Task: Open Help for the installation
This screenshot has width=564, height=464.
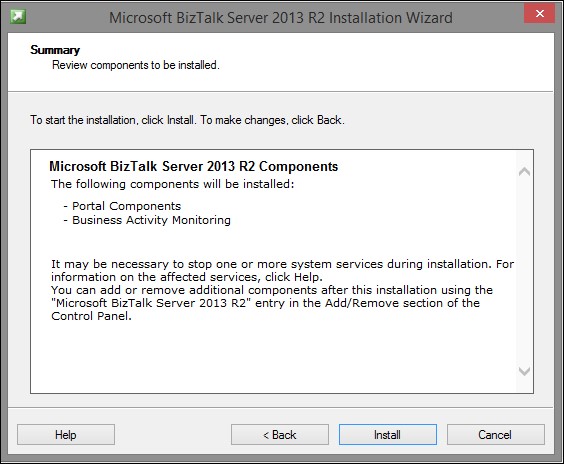Action: (x=66, y=435)
